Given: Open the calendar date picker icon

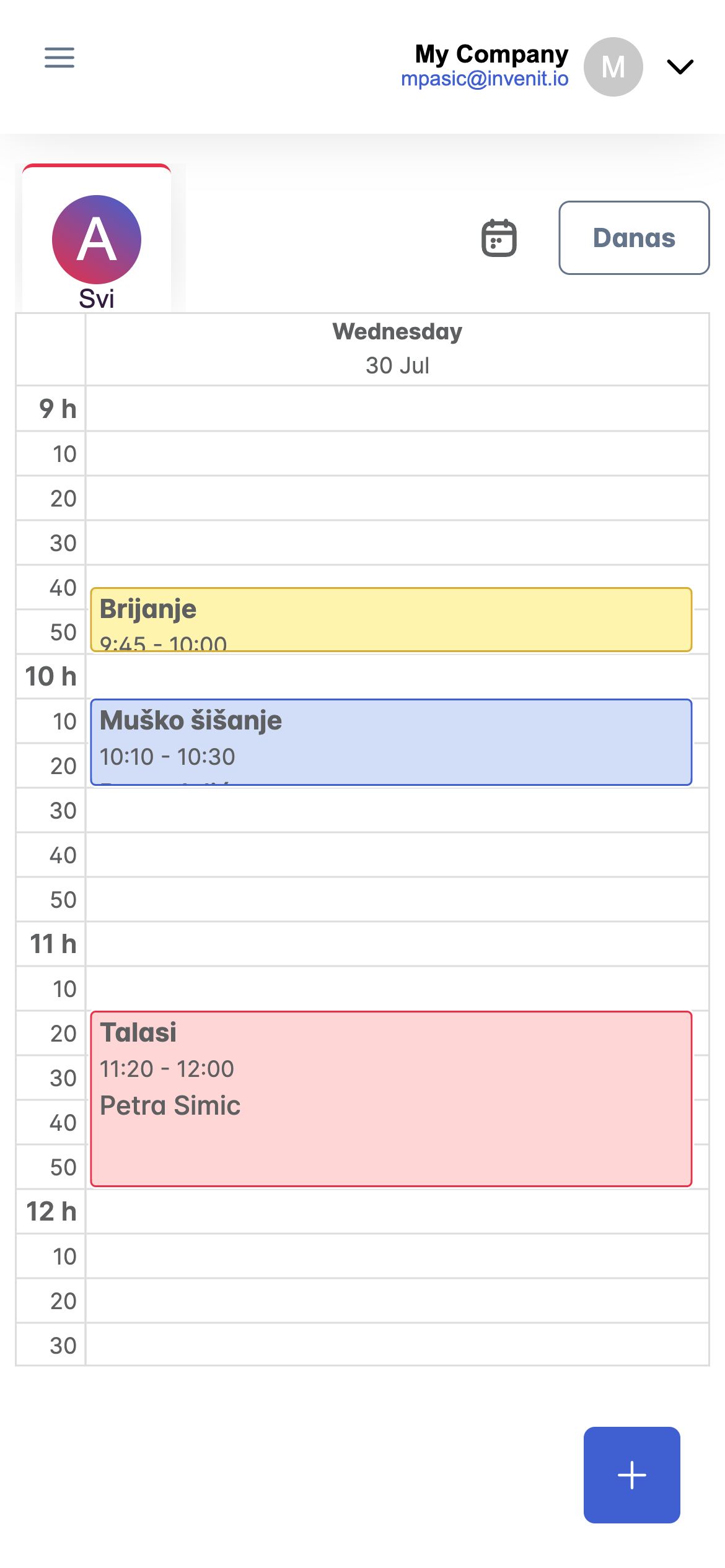Looking at the screenshot, I should (x=499, y=238).
